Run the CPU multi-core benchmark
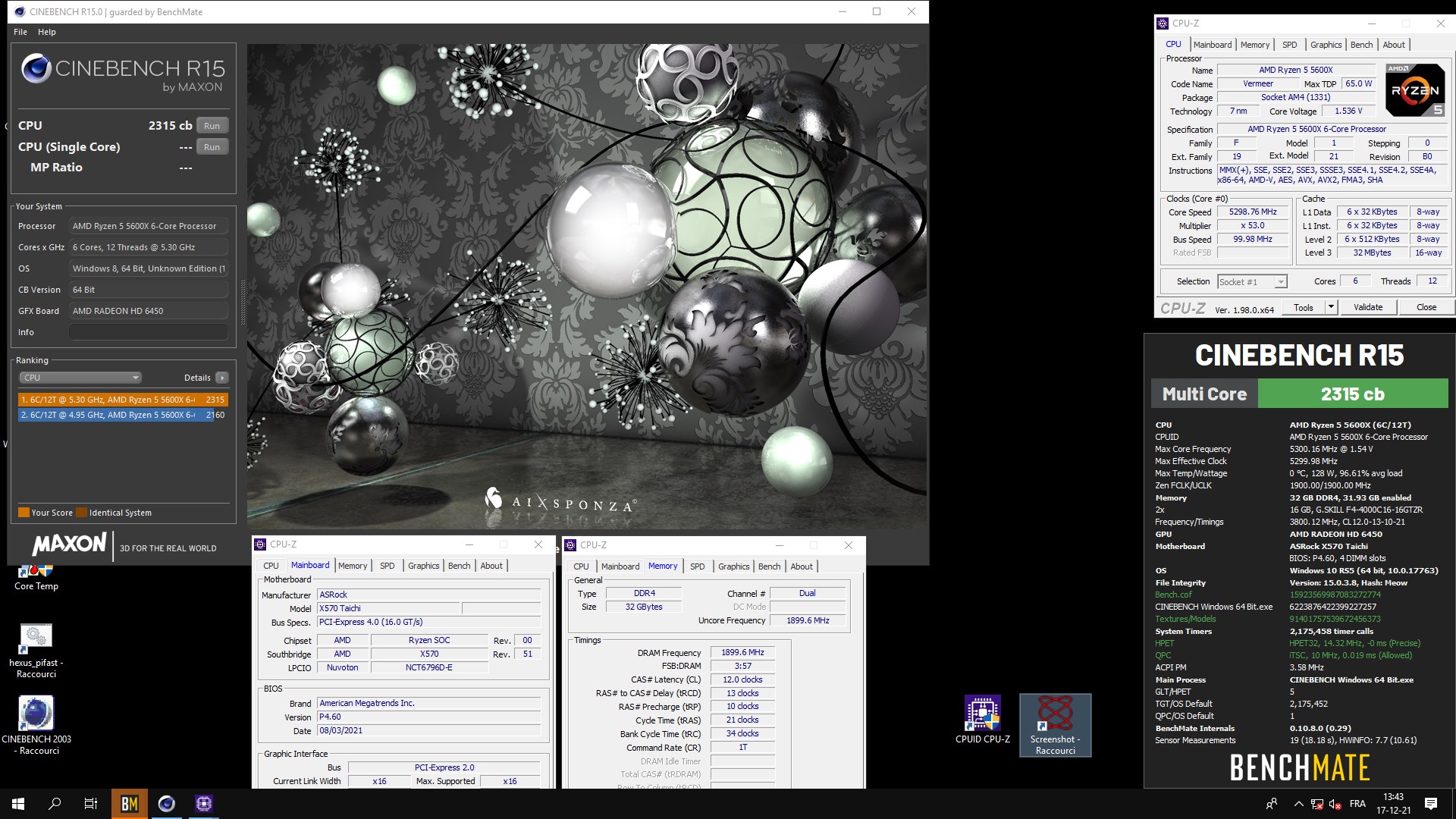Screen dimensions: 1456x819 (x=212, y=126)
